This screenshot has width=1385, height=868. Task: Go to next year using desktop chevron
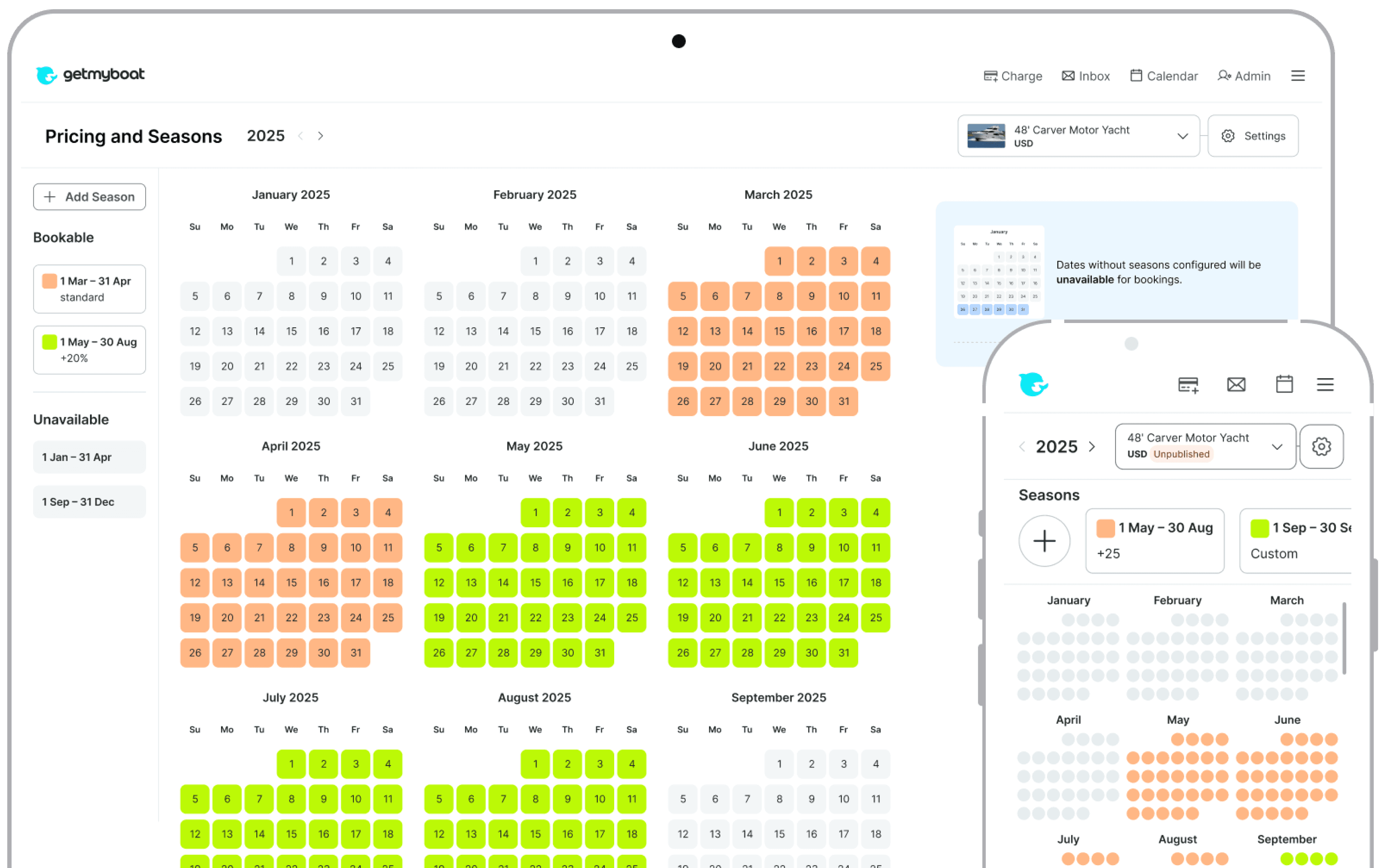[320, 136]
